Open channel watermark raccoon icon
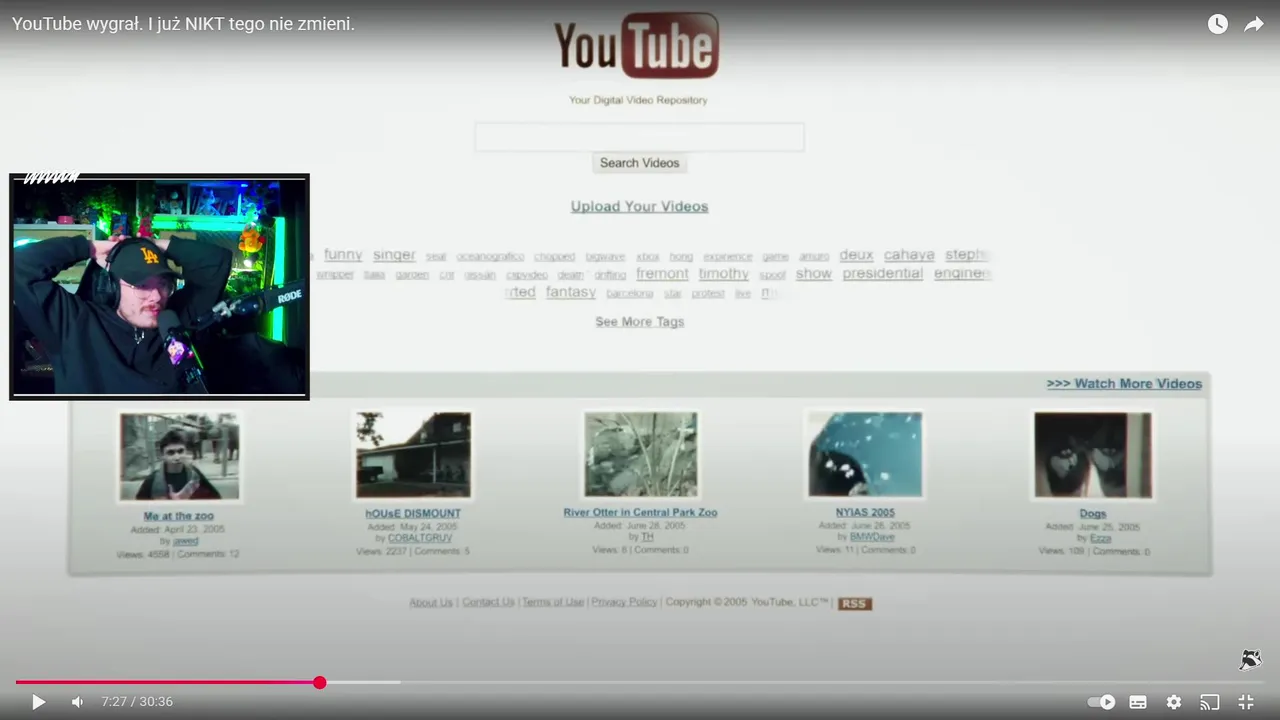This screenshot has height=720, width=1280. pos(1250,659)
